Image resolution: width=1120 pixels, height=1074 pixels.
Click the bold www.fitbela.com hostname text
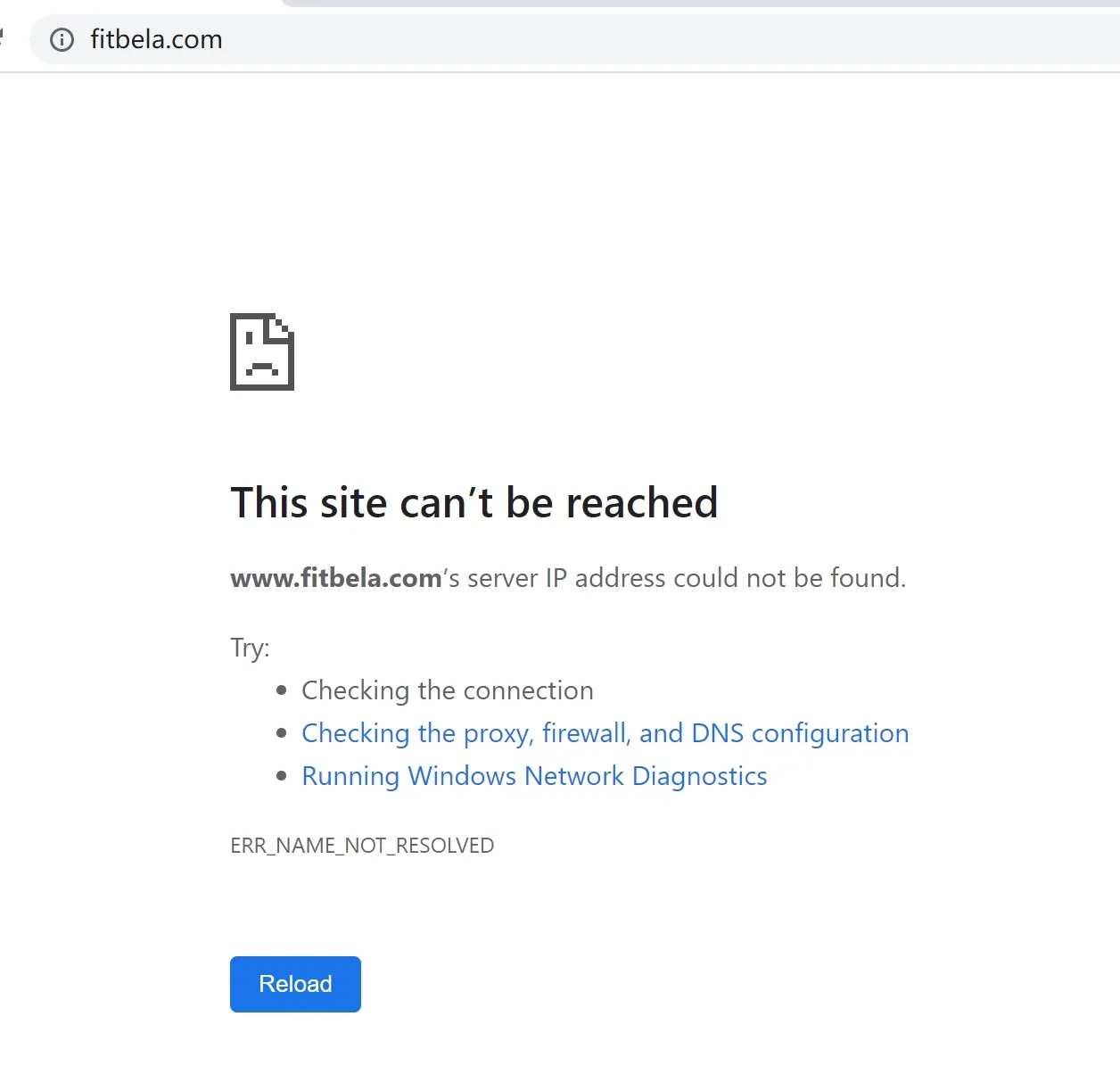tap(336, 578)
